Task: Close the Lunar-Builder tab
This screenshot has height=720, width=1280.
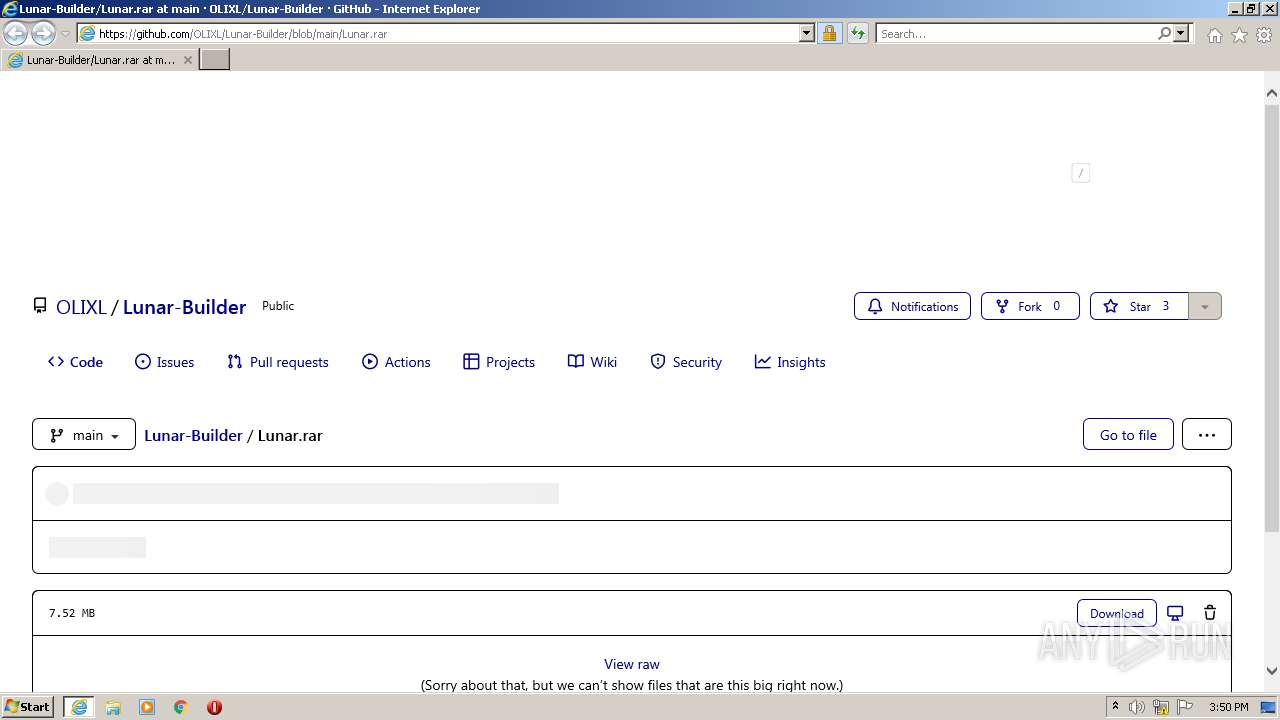Action: coord(187,60)
